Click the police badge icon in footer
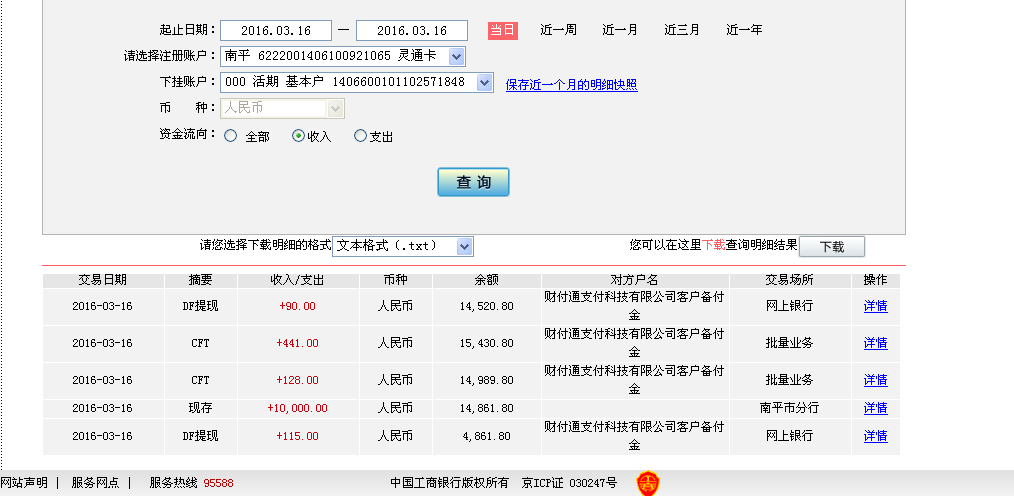The width and height of the screenshot is (1014, 496). pyautogui.click(x=648, y=484)
